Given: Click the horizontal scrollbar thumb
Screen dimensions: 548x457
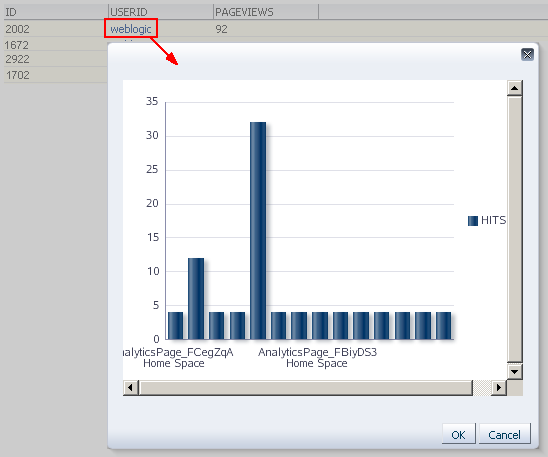Looking at the screenshot, I should (306, 387).
